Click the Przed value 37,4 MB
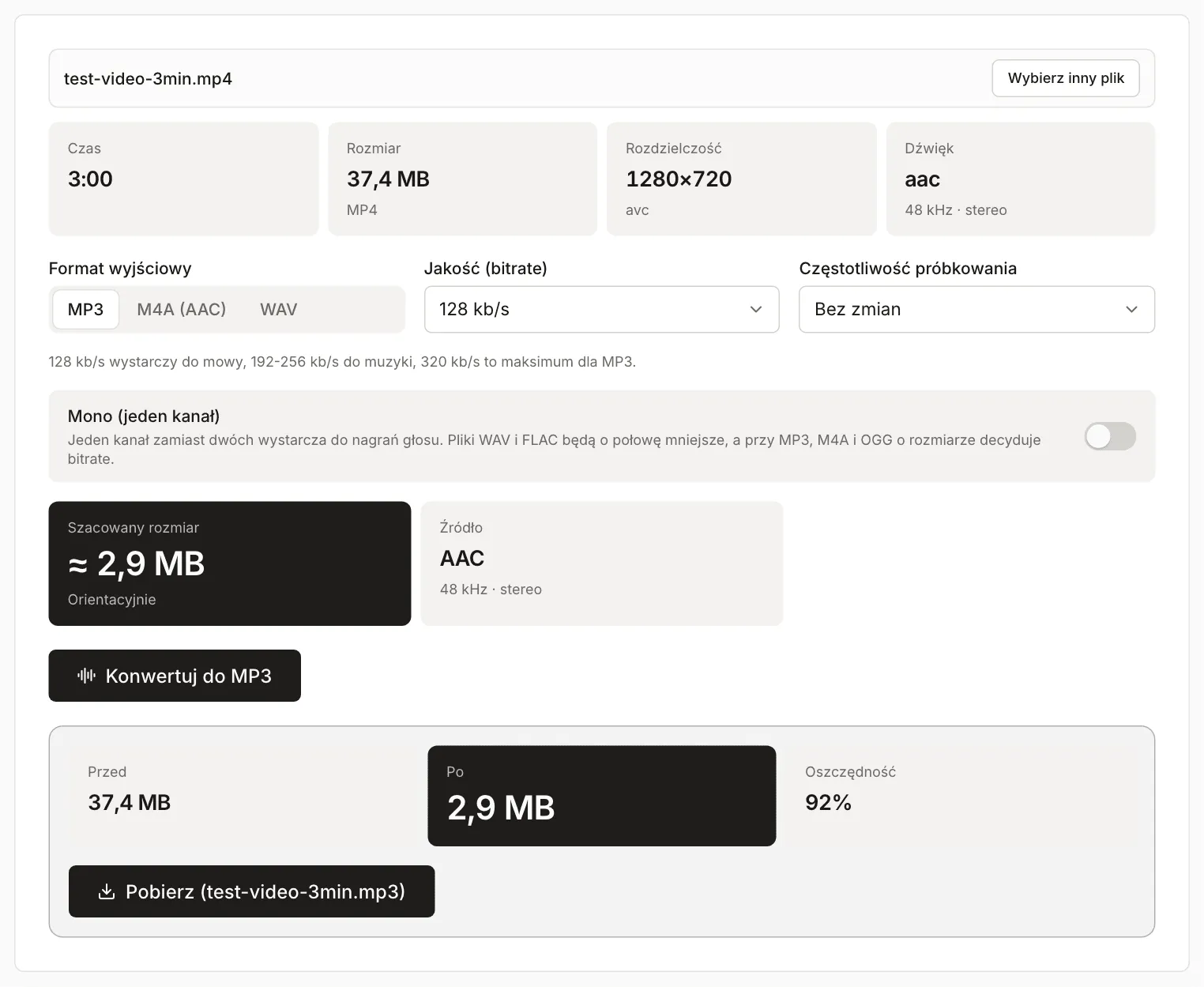 pos(130,803)
